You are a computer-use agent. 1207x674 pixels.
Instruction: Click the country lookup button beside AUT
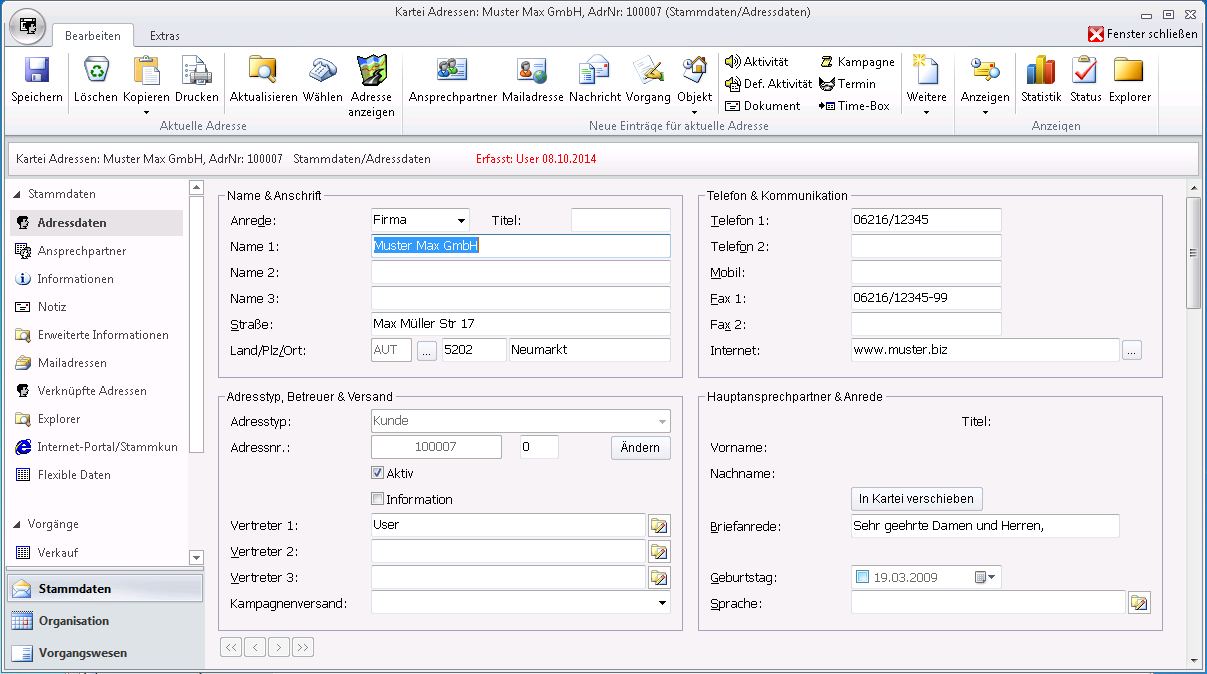click(427, 351)
